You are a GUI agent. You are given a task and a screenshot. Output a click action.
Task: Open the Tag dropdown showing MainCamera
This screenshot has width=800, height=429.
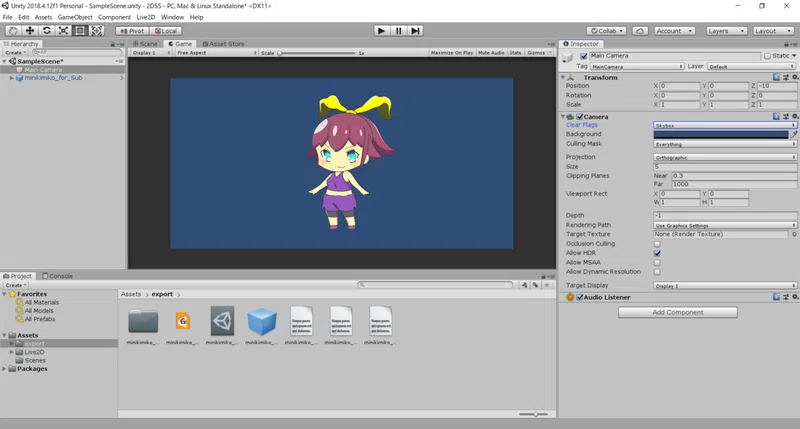pyautogui.click(x=637, y=66)
